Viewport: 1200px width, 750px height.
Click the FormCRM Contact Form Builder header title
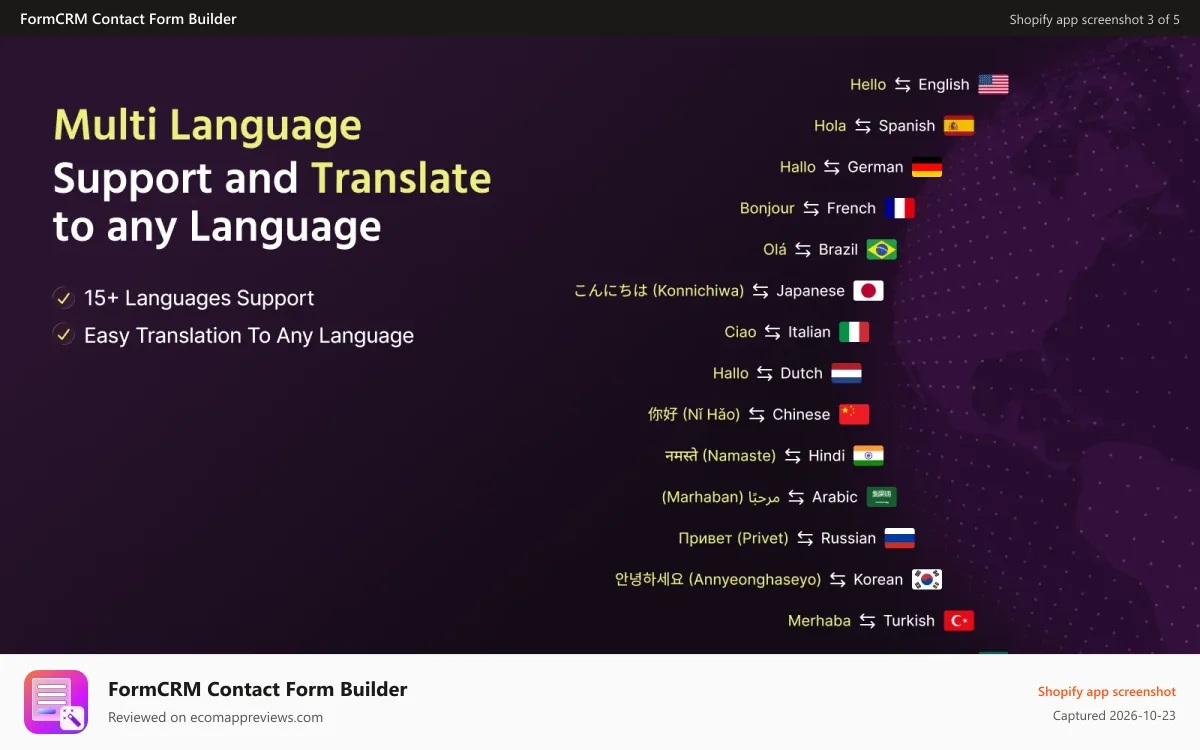(128, 19)
